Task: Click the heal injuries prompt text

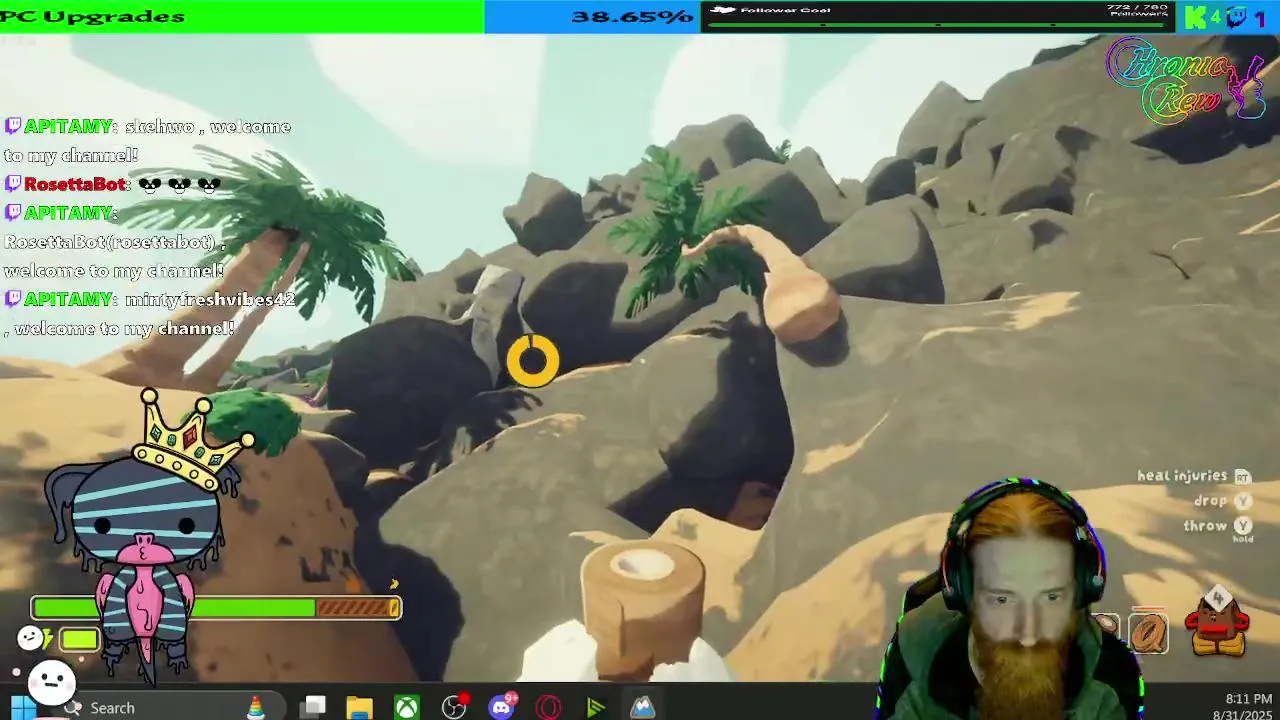Action: [x=1182, y=476]
